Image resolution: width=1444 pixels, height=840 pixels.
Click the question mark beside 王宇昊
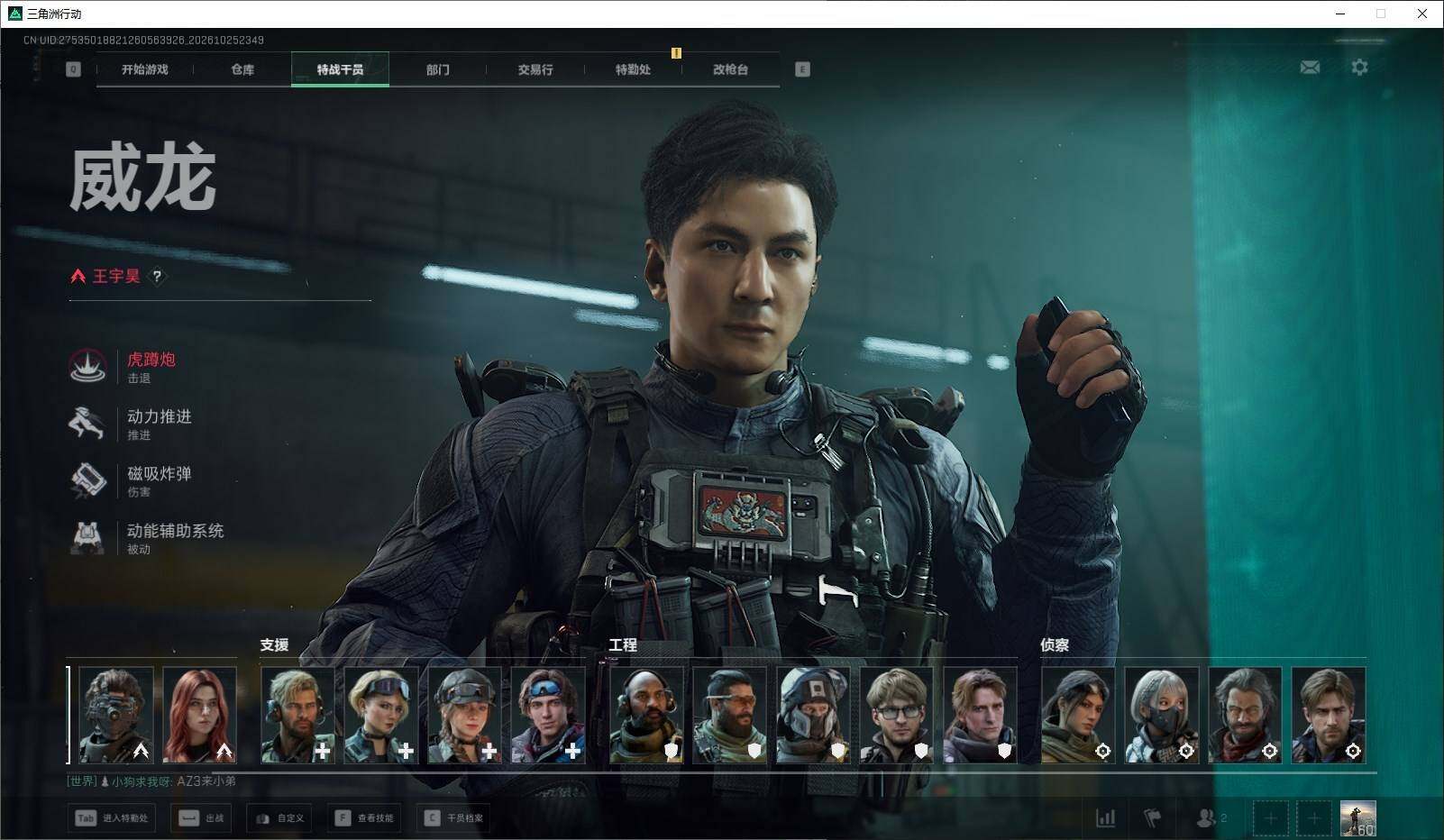(x=157, y=277)
